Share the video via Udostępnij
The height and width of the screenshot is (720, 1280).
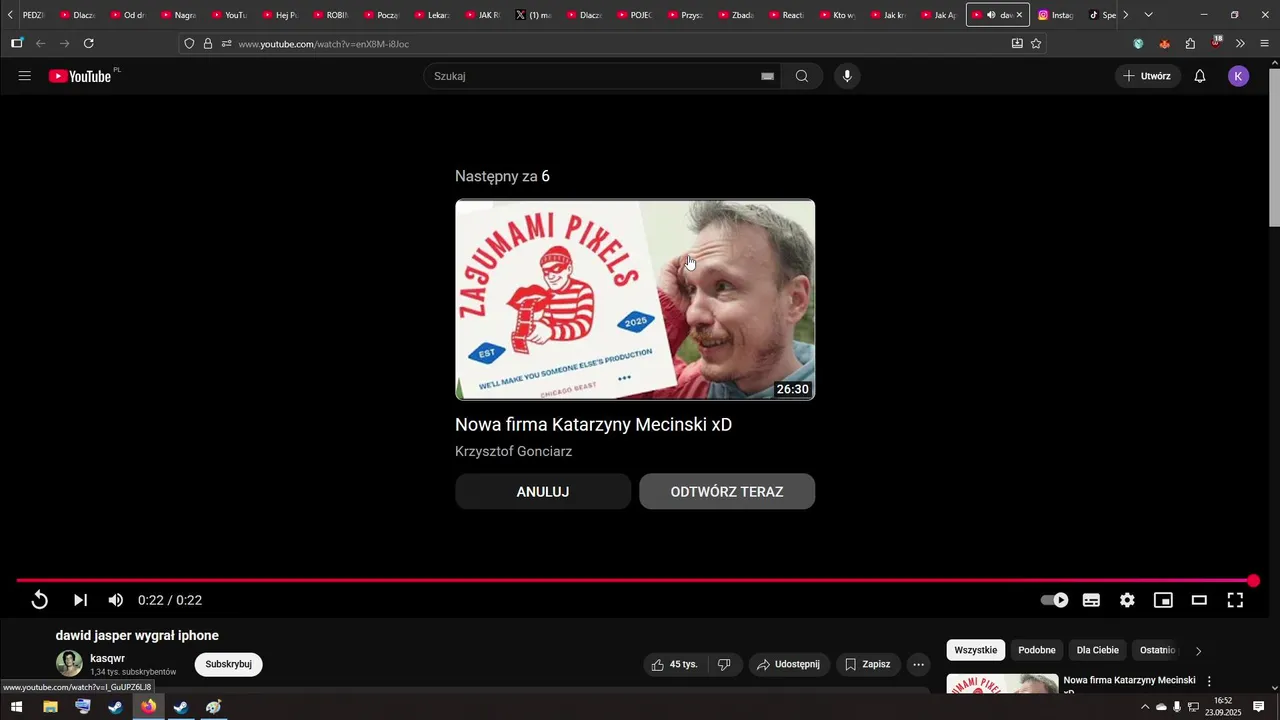[x=789, y=664]
